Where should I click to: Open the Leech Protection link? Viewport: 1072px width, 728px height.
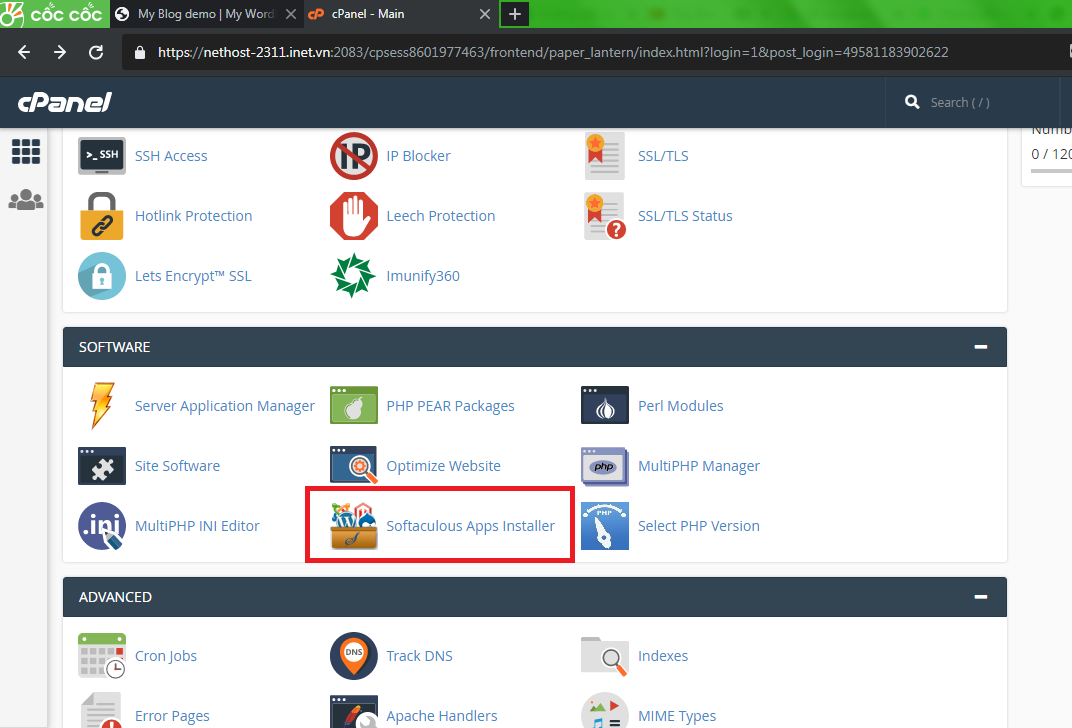[x=441, y=216]
